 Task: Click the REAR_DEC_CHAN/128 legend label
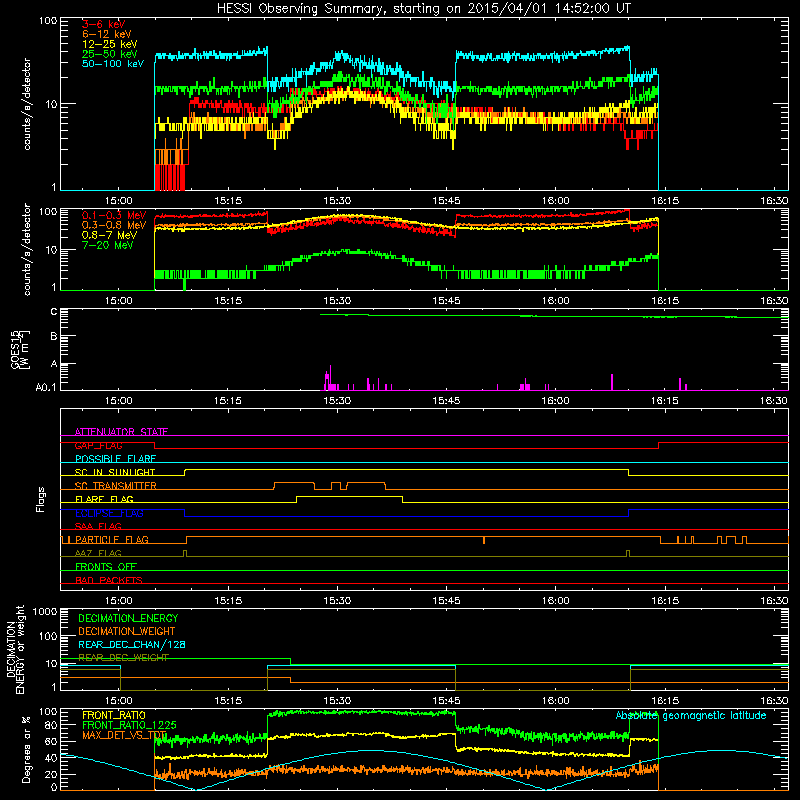click(x=132, y=644)
